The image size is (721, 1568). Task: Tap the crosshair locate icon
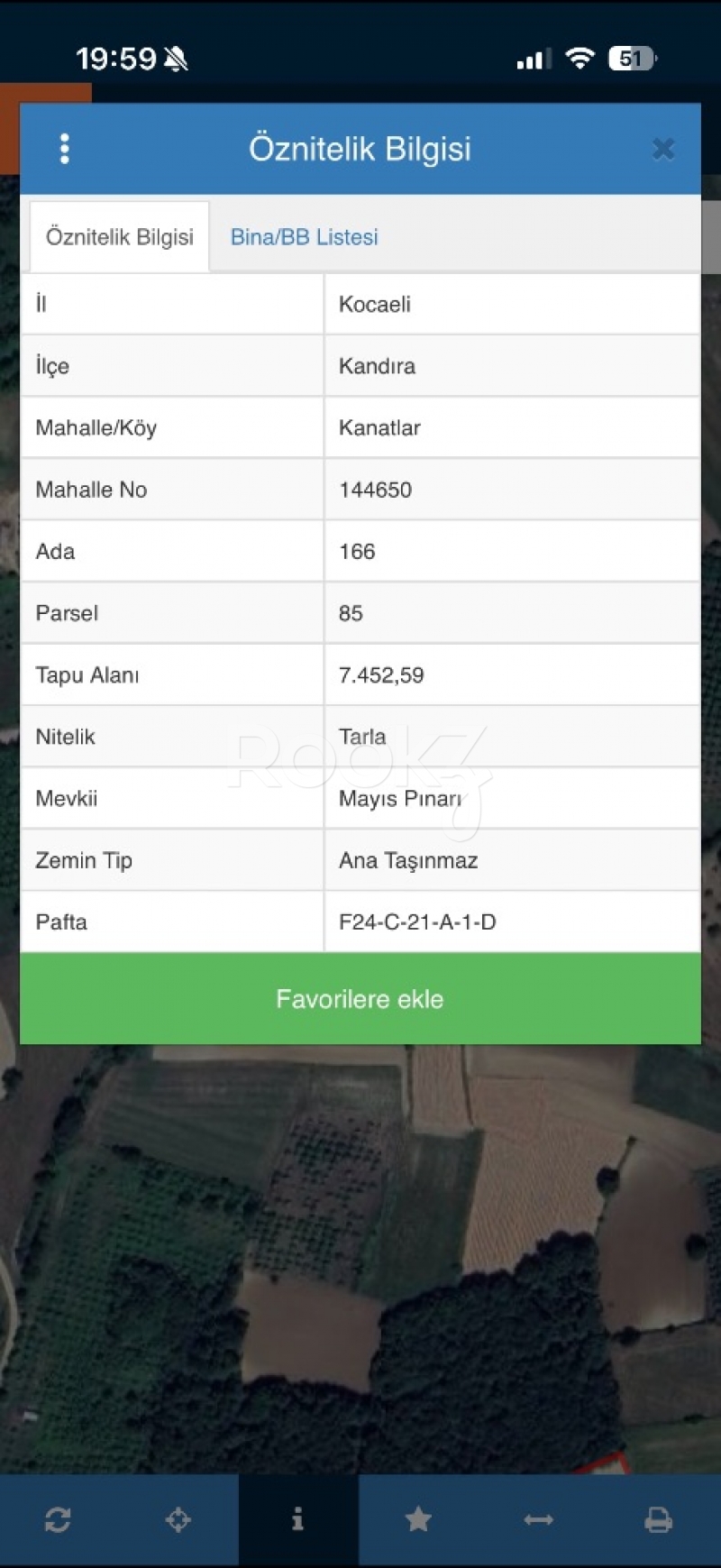[178, 1520]
